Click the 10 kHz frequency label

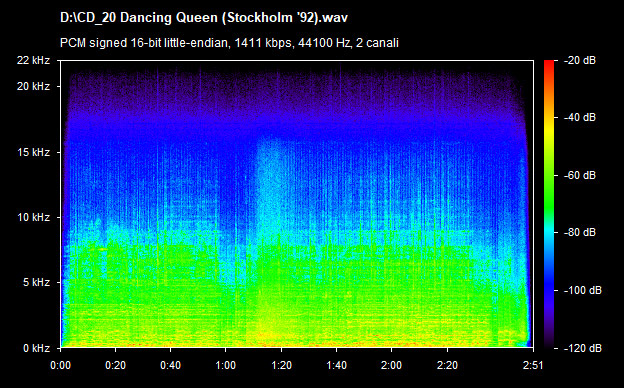pyautogui.click(x=33, y=217)
